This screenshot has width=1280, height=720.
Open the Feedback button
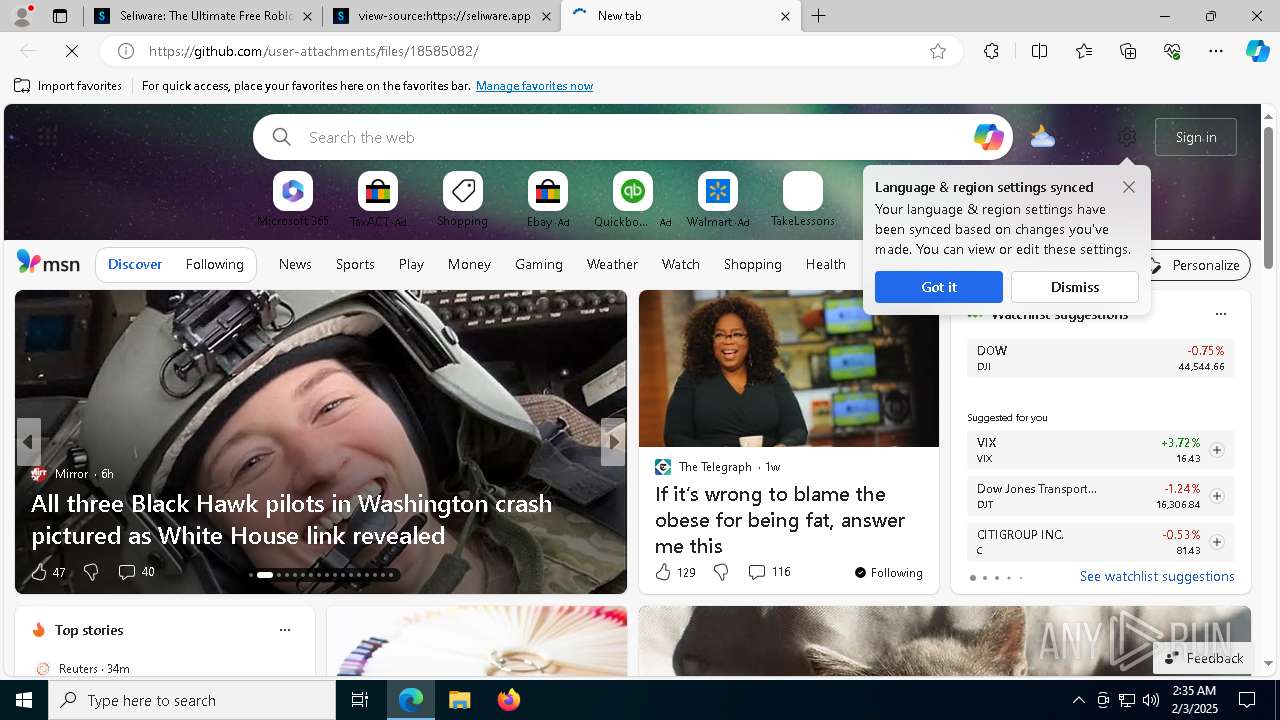[1204, 658]
